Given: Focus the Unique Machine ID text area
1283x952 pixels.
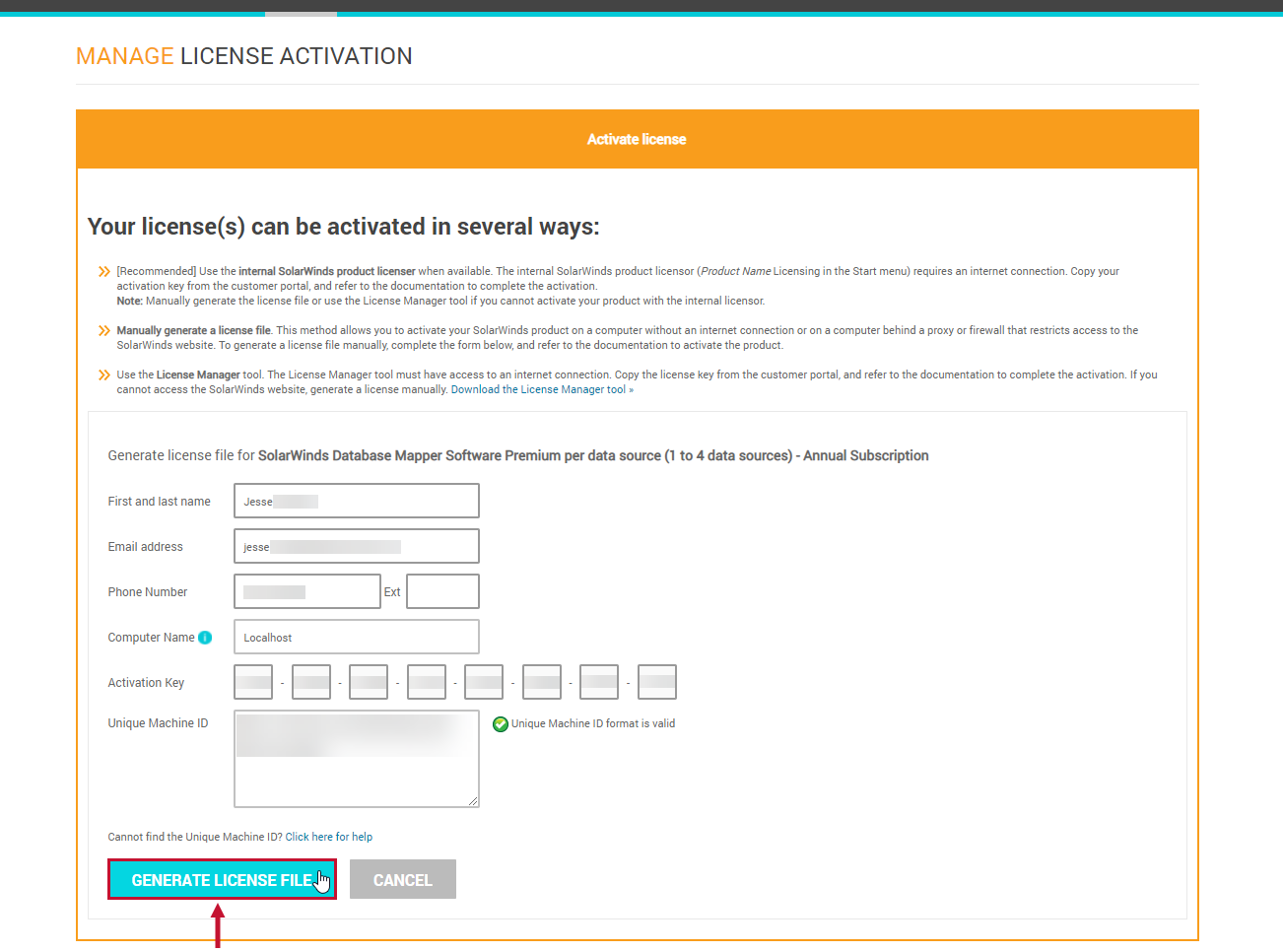Looking at the screenshot, I should [x=356, y=759].
